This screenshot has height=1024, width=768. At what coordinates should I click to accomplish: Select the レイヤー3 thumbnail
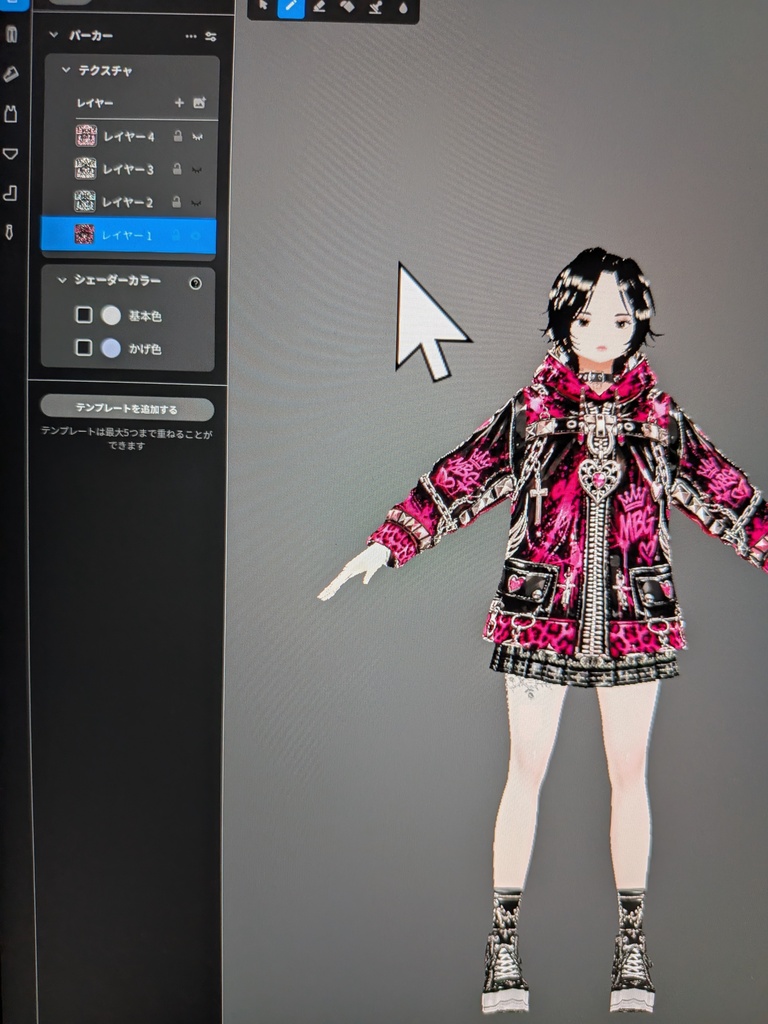tap(85, 168)
